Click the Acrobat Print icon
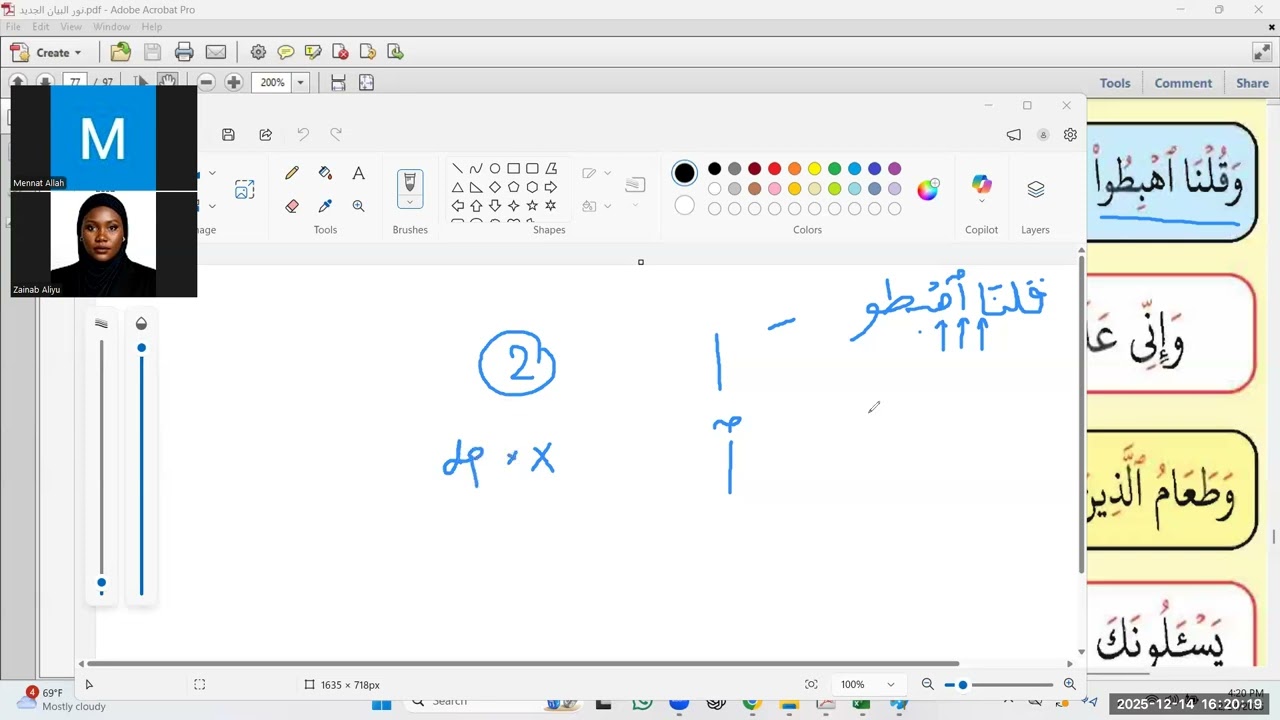The image size is (1280, 720). click(x=184, y=52)
